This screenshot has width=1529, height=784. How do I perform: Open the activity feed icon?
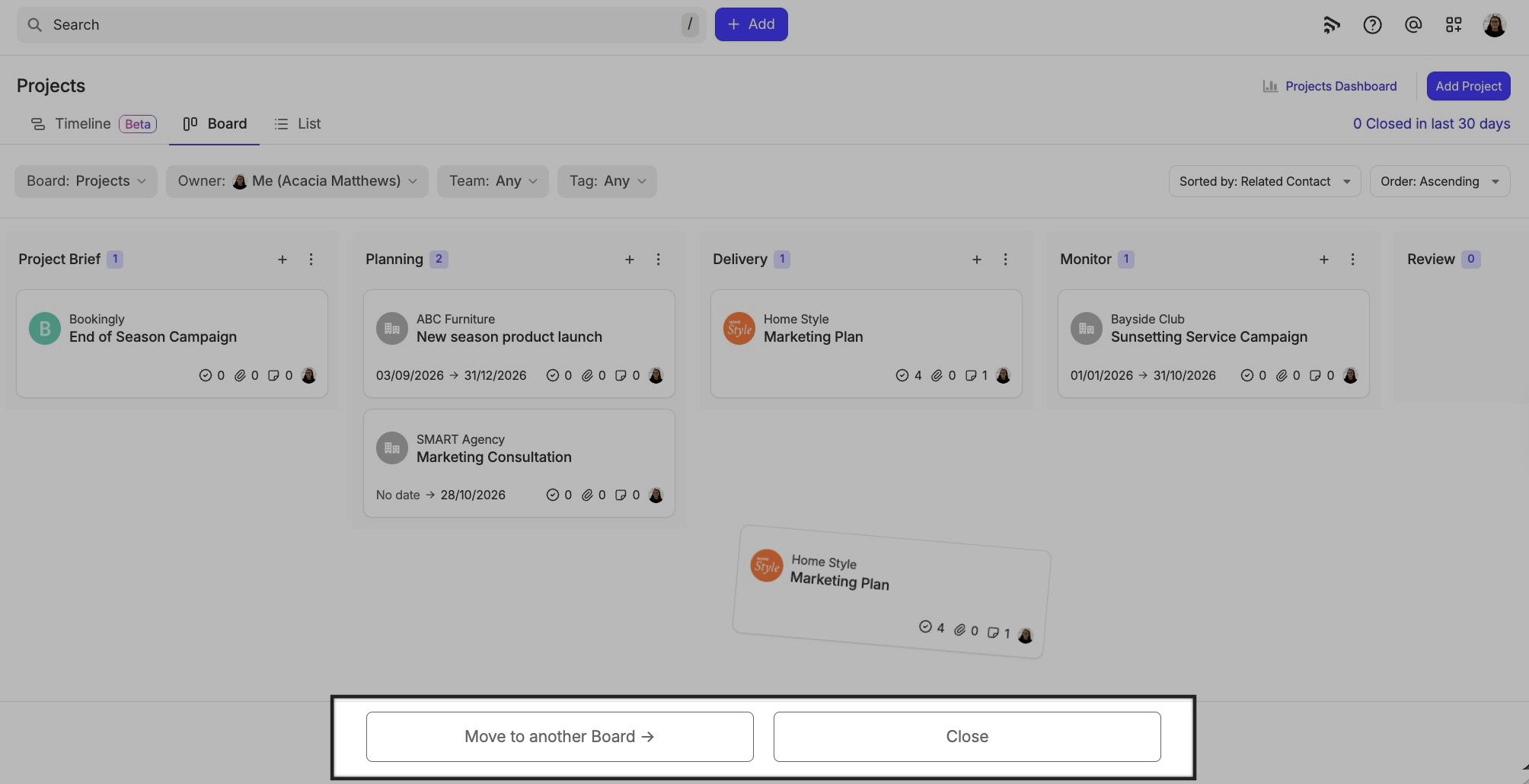tap(1331, 25)
